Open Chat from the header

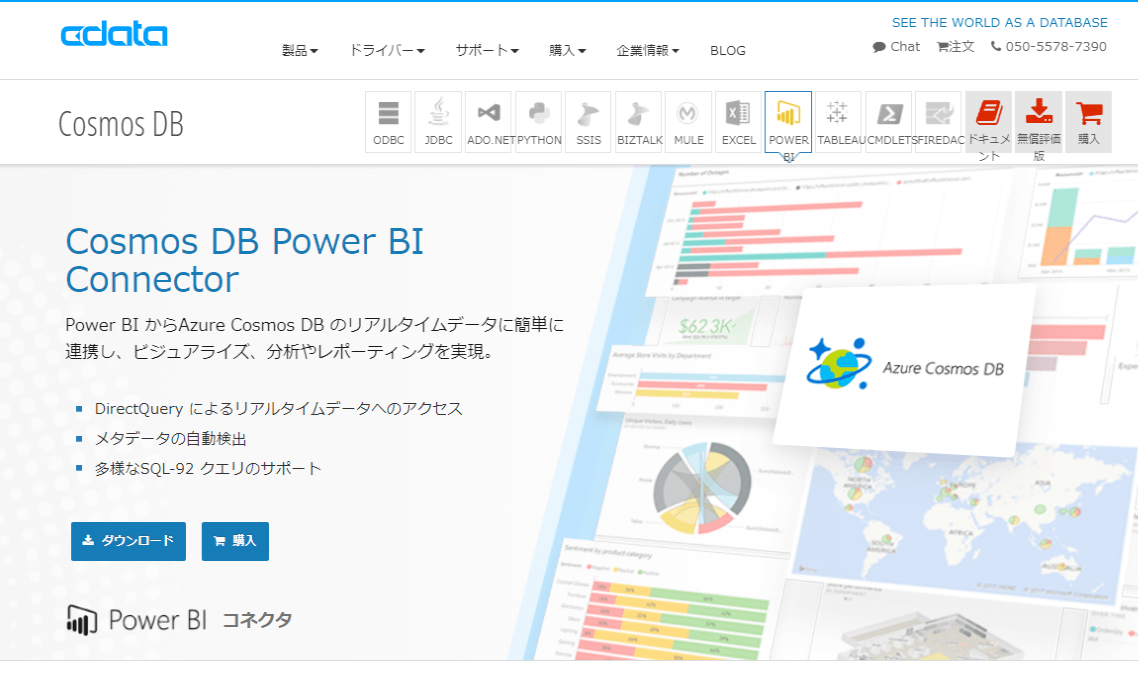click(896, 46)
